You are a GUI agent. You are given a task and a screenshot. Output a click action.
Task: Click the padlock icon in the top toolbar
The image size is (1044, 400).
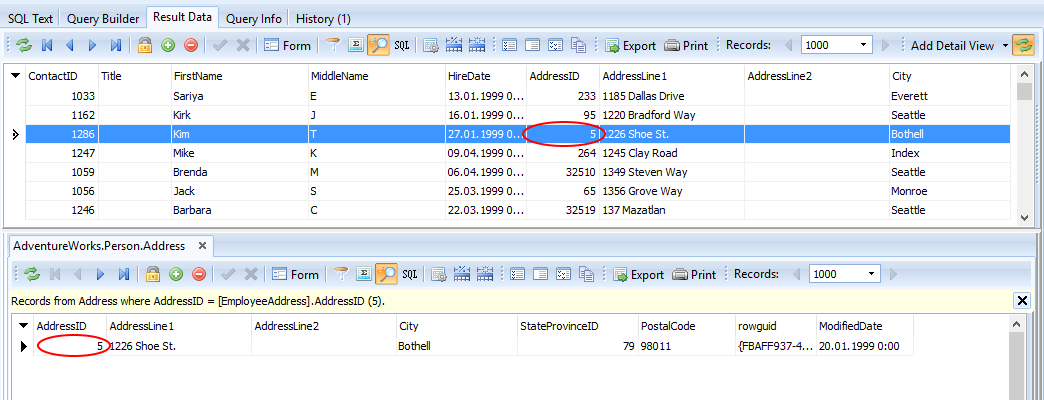click(145, 45)
